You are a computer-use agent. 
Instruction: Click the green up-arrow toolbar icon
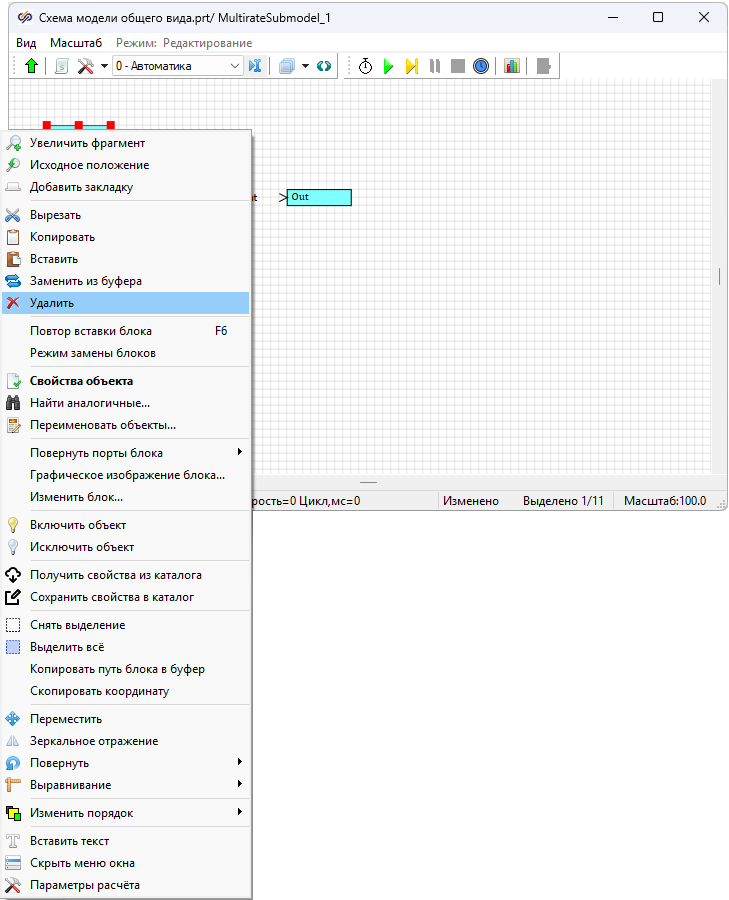coord(31,66)
